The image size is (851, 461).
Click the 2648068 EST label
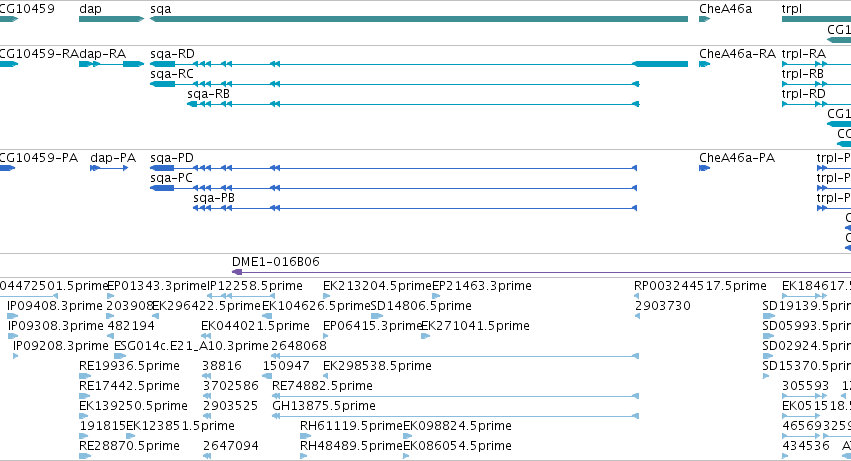pos(299,346)
